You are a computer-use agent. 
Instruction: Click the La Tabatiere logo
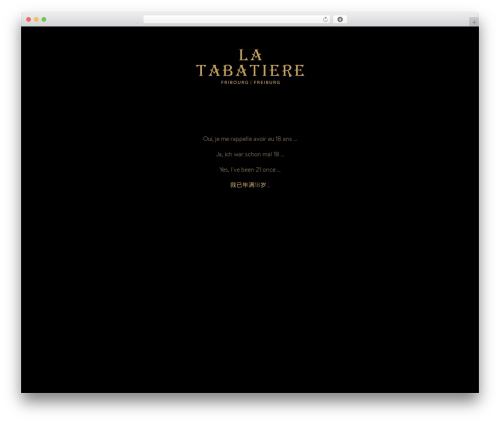click(250, 66)
